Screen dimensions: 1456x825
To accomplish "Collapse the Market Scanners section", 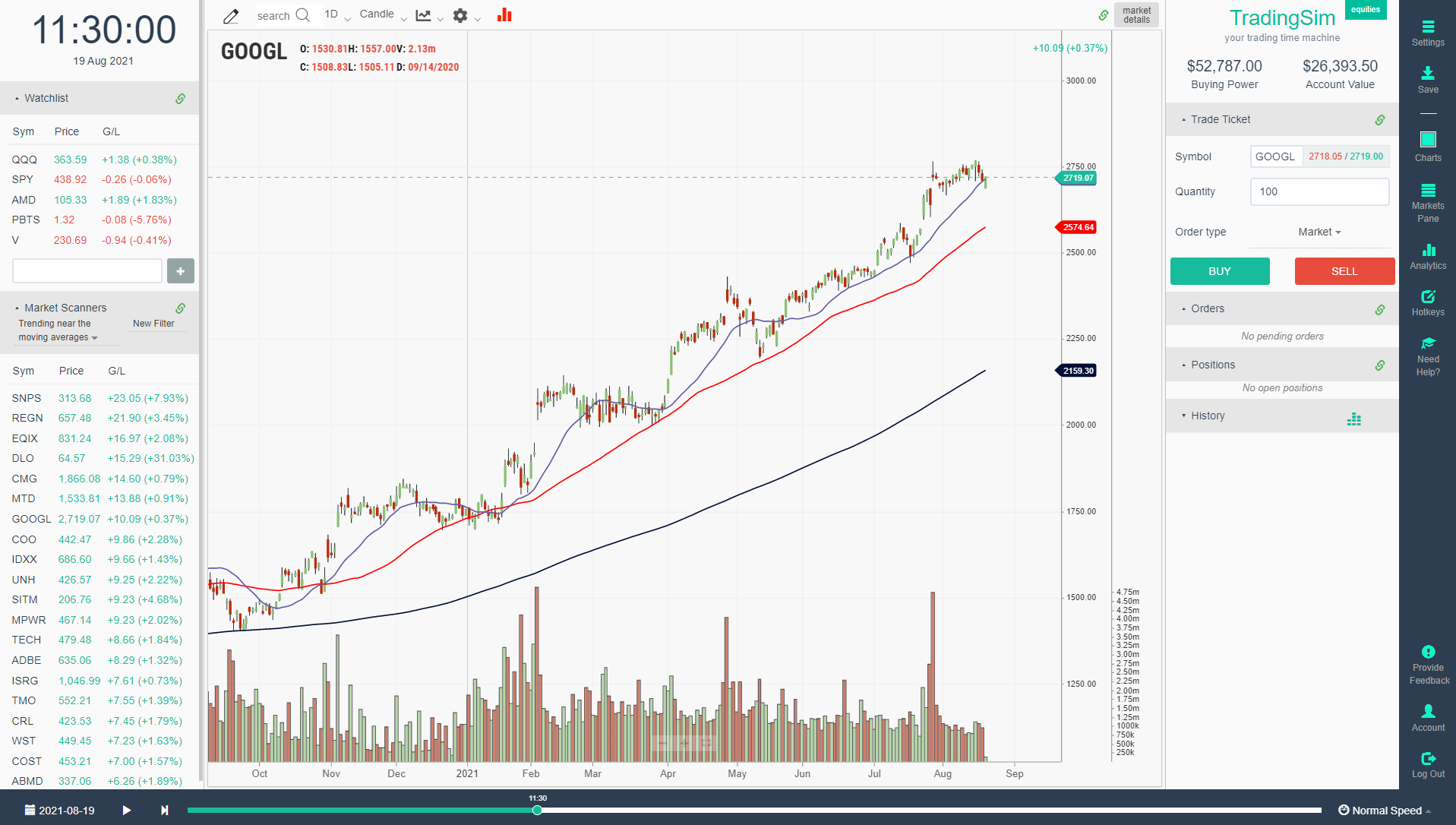I will point(16,308).
